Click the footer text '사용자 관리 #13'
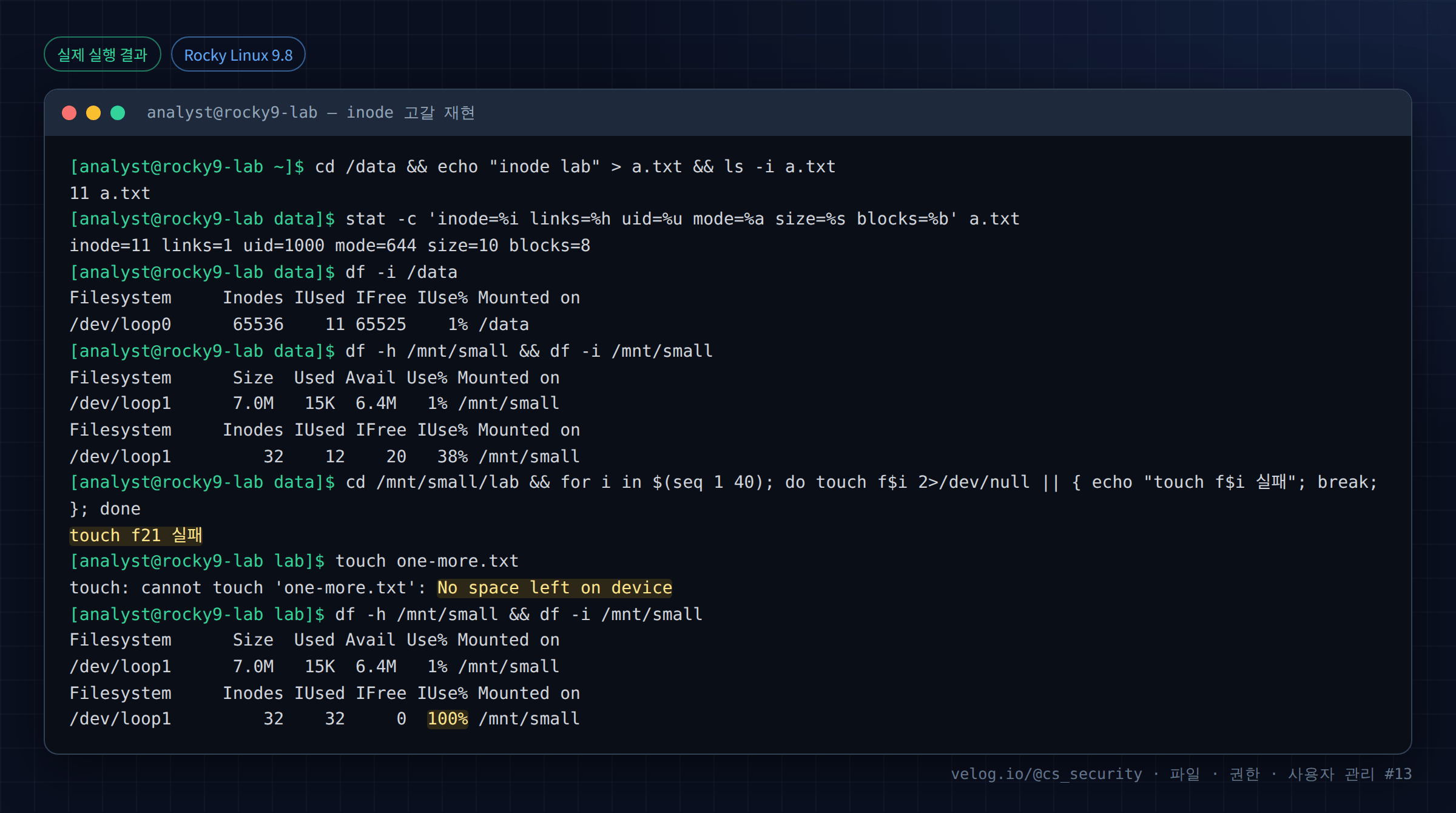Viewport: 1456px width, 813px height. 1350,774
